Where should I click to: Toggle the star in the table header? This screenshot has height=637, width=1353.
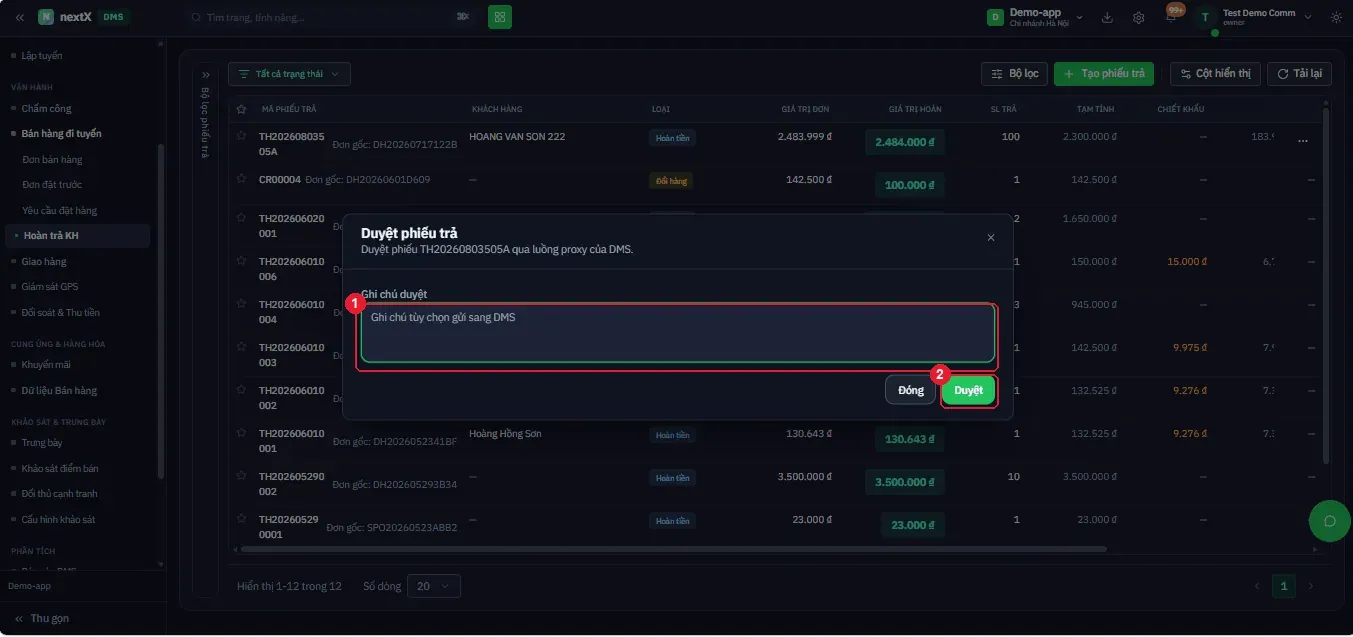pyautogui.click(x=241, y=109)
